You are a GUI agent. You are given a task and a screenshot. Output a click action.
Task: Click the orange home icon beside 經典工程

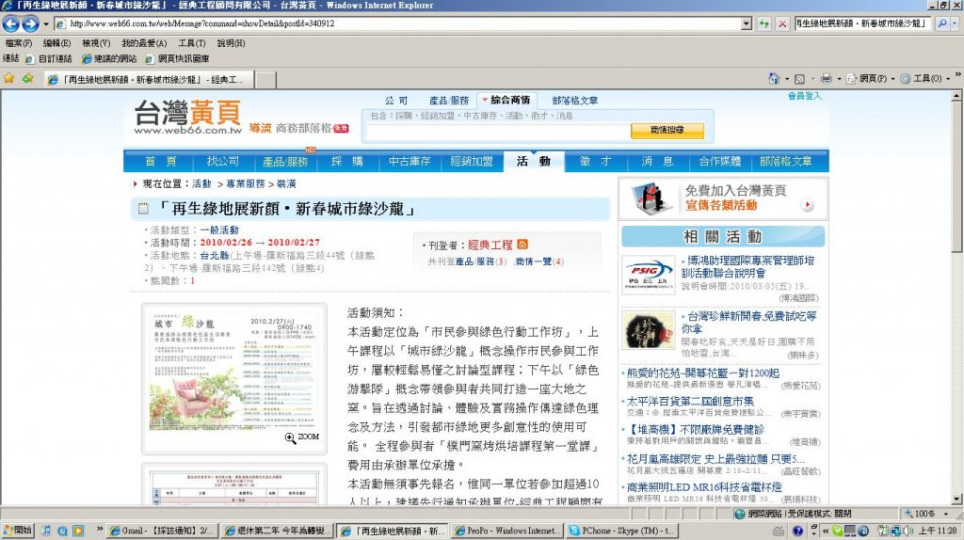tap(523, 244)
